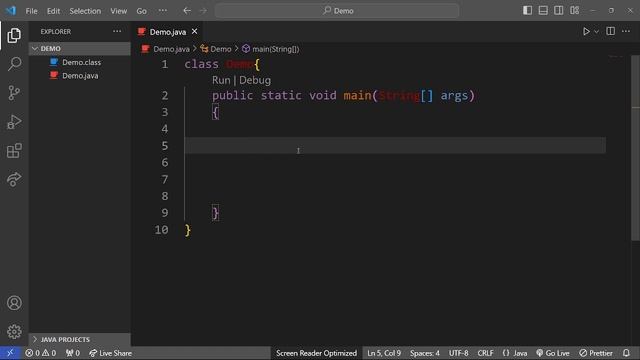Click the closing brace on line 10
The image size is (640, 360).
point(188,230)
